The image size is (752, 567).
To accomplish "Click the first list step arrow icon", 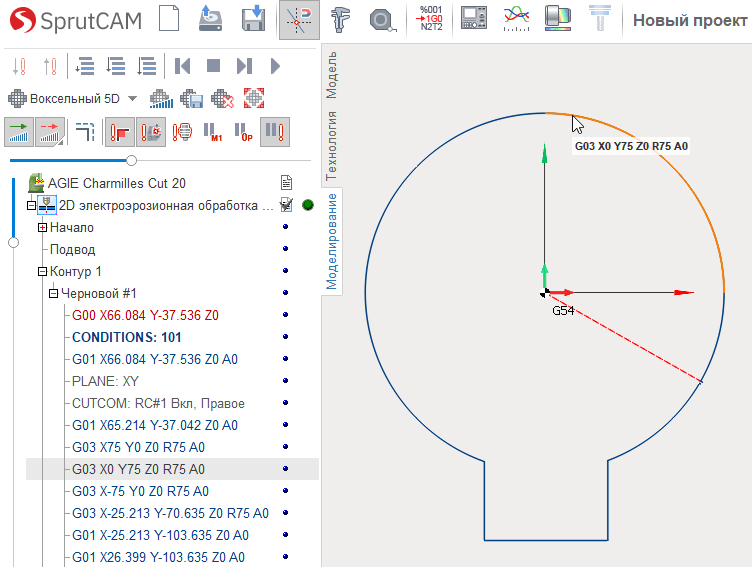I will [84, 66].
